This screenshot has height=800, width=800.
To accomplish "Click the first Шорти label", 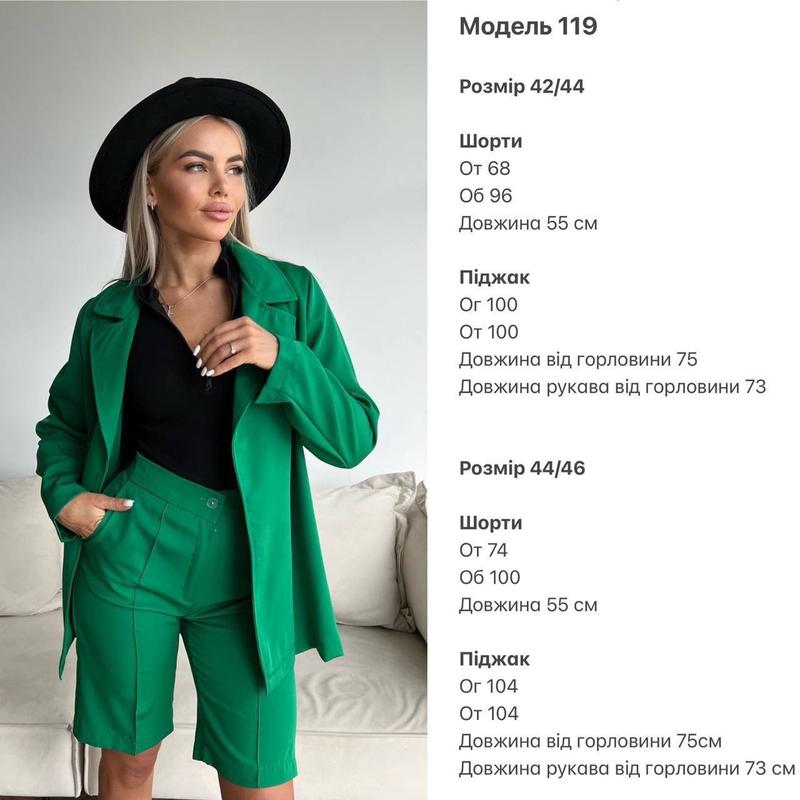I will (x=491, y=141).
